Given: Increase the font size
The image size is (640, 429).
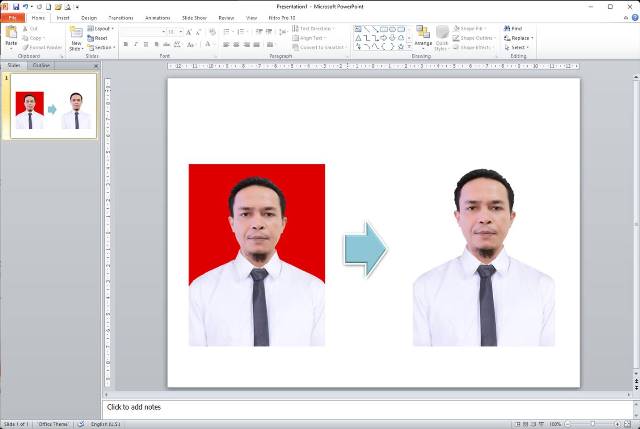Looking at the screenshot, I should click(x=189, y=32).
